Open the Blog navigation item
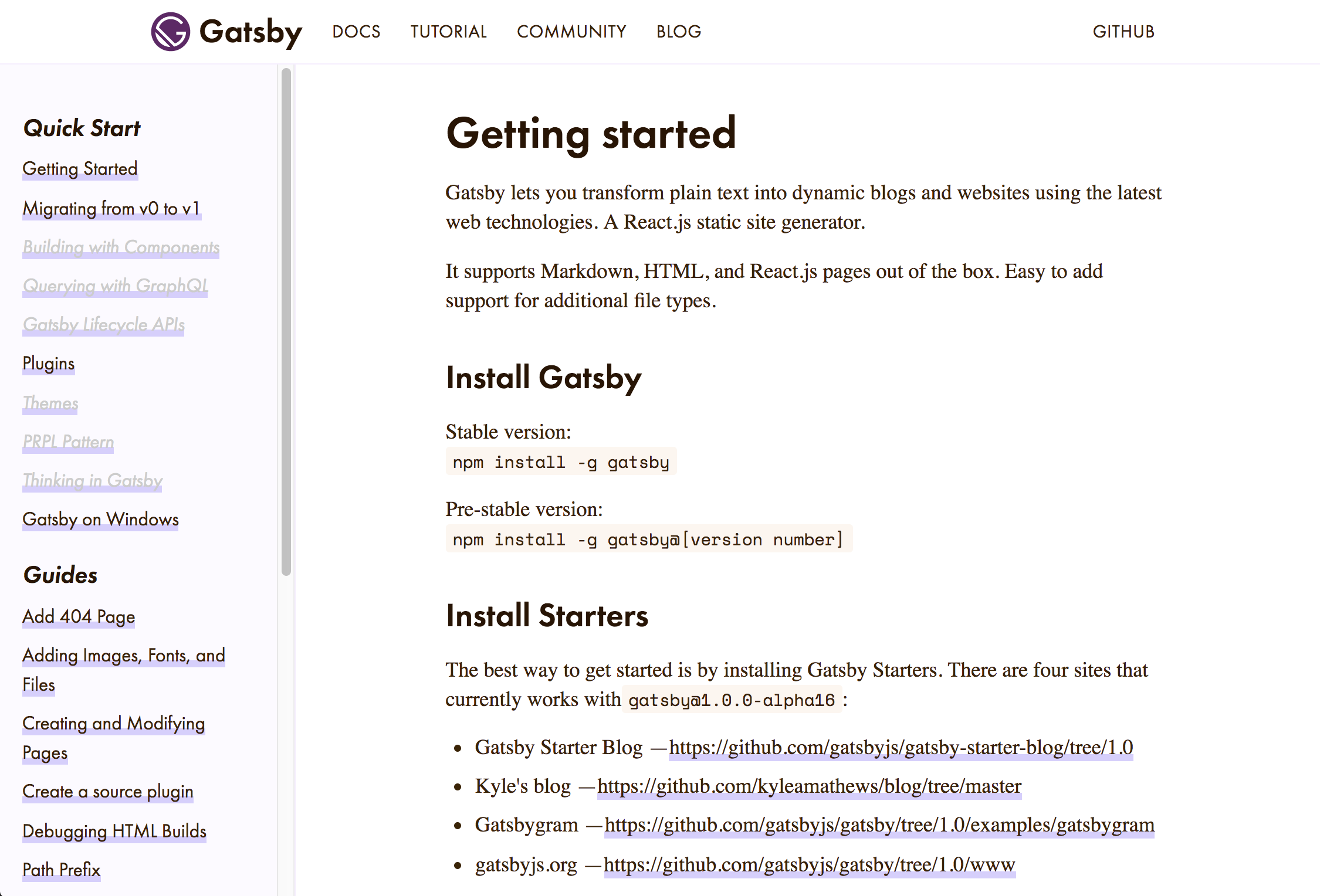 click(x=678, y=32)
